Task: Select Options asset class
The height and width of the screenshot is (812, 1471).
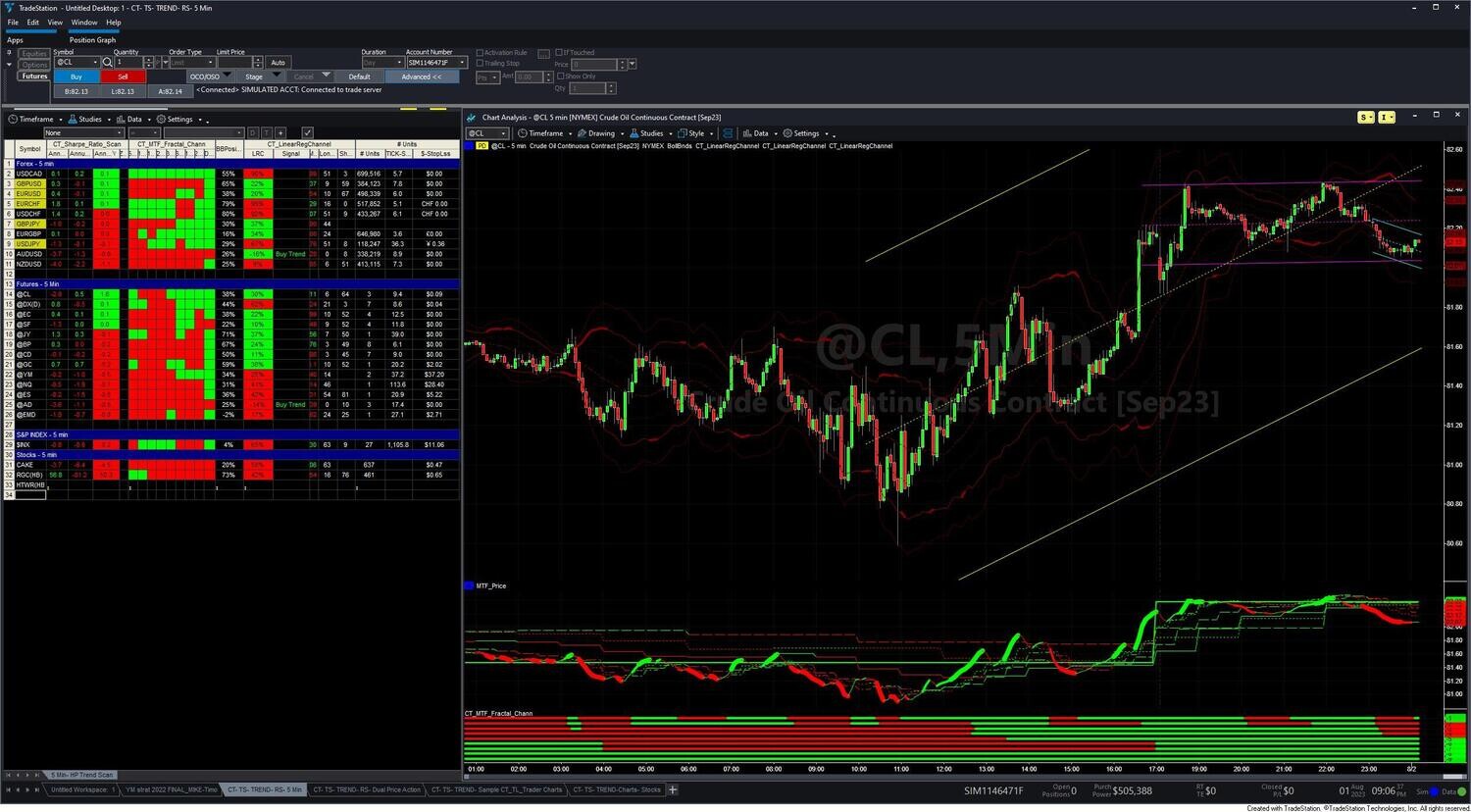Action: click(34, 65)
